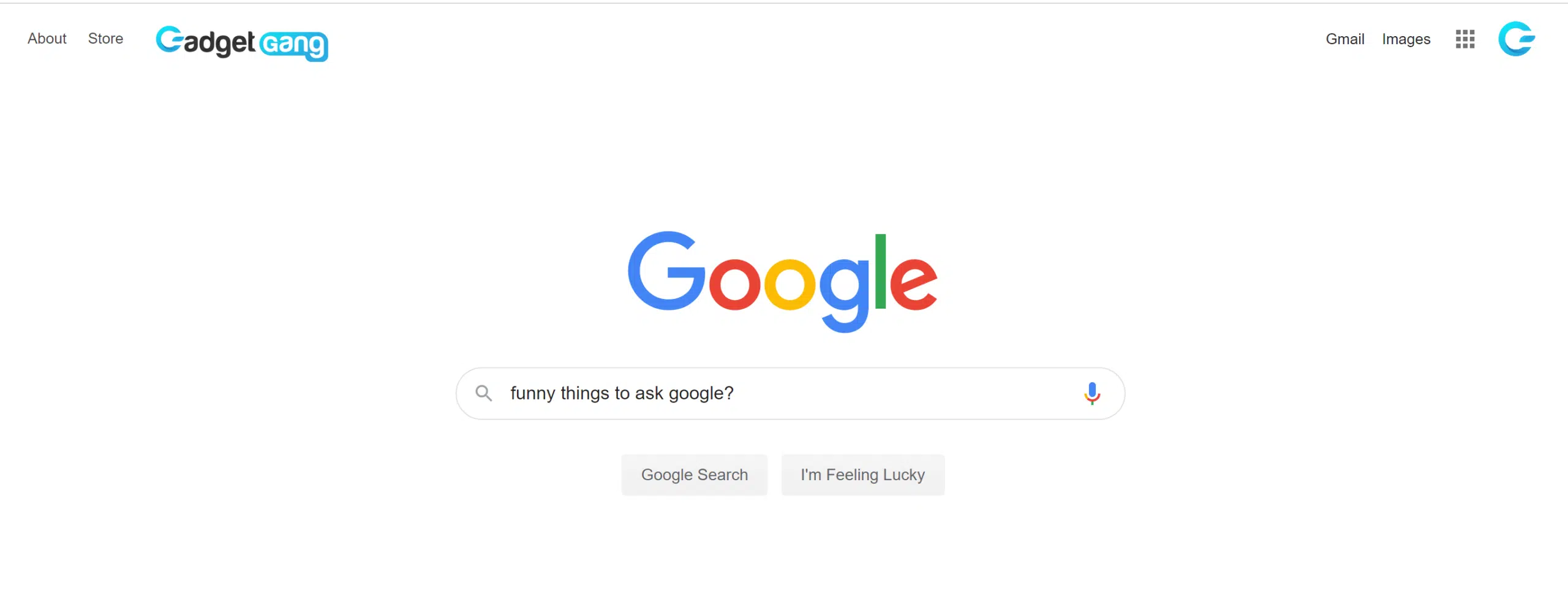Click the "funny things to ask google?" query text

[x=622, y=393]
